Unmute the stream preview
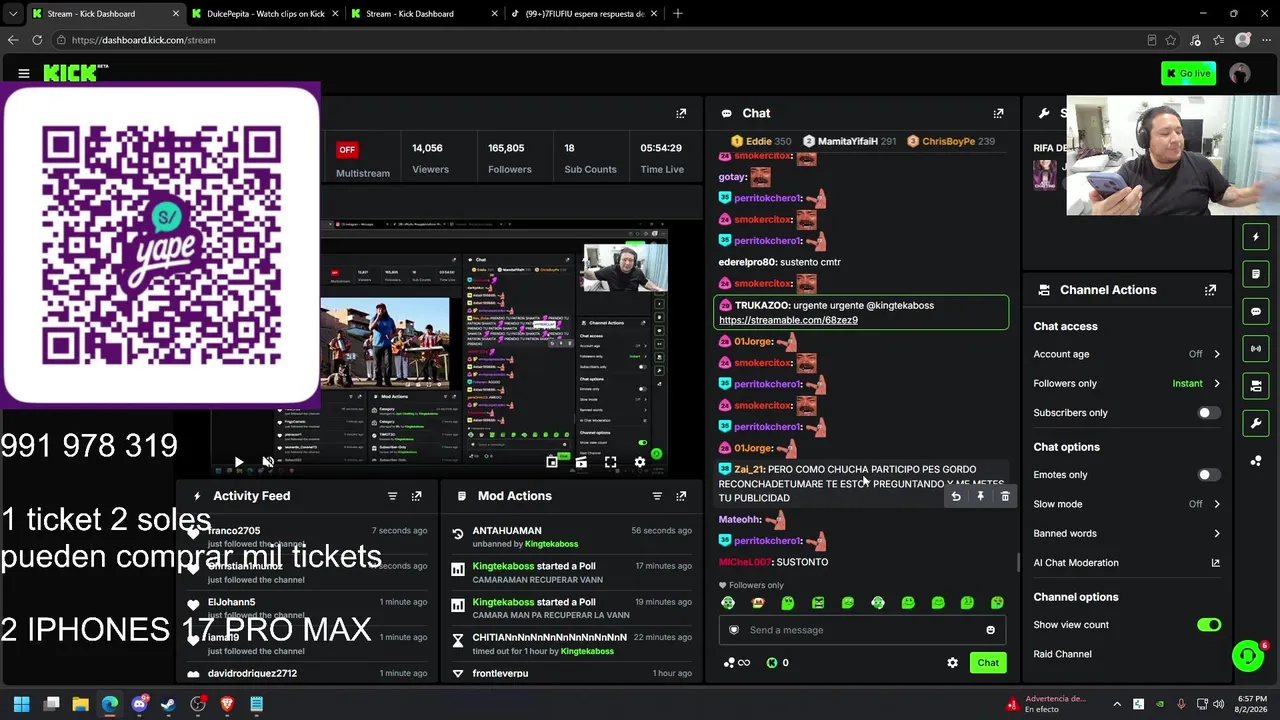Viewport: 1280px width, 720px height. (268, 462)
